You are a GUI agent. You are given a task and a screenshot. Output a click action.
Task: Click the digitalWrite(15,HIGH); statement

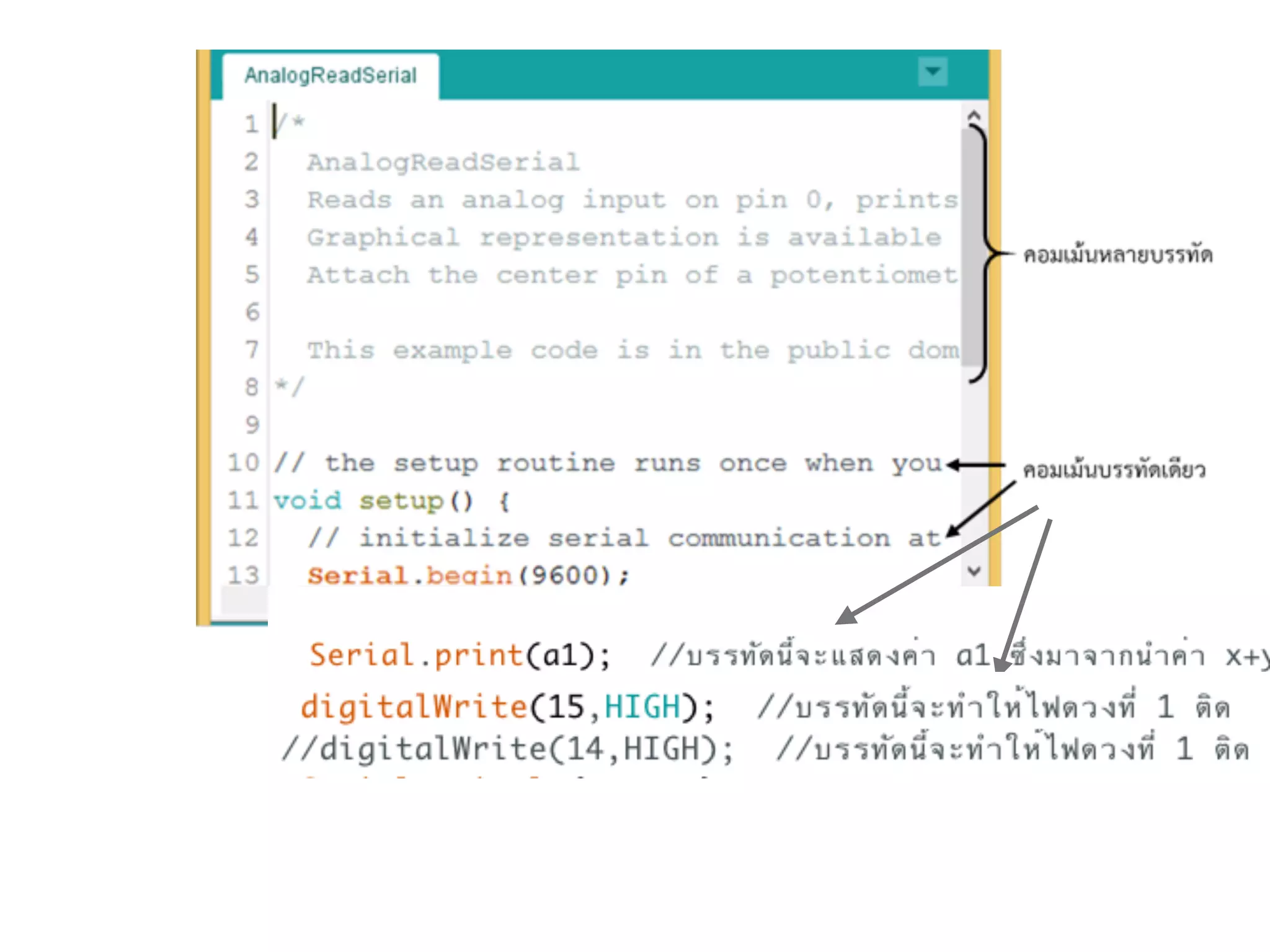pos(507,707)
